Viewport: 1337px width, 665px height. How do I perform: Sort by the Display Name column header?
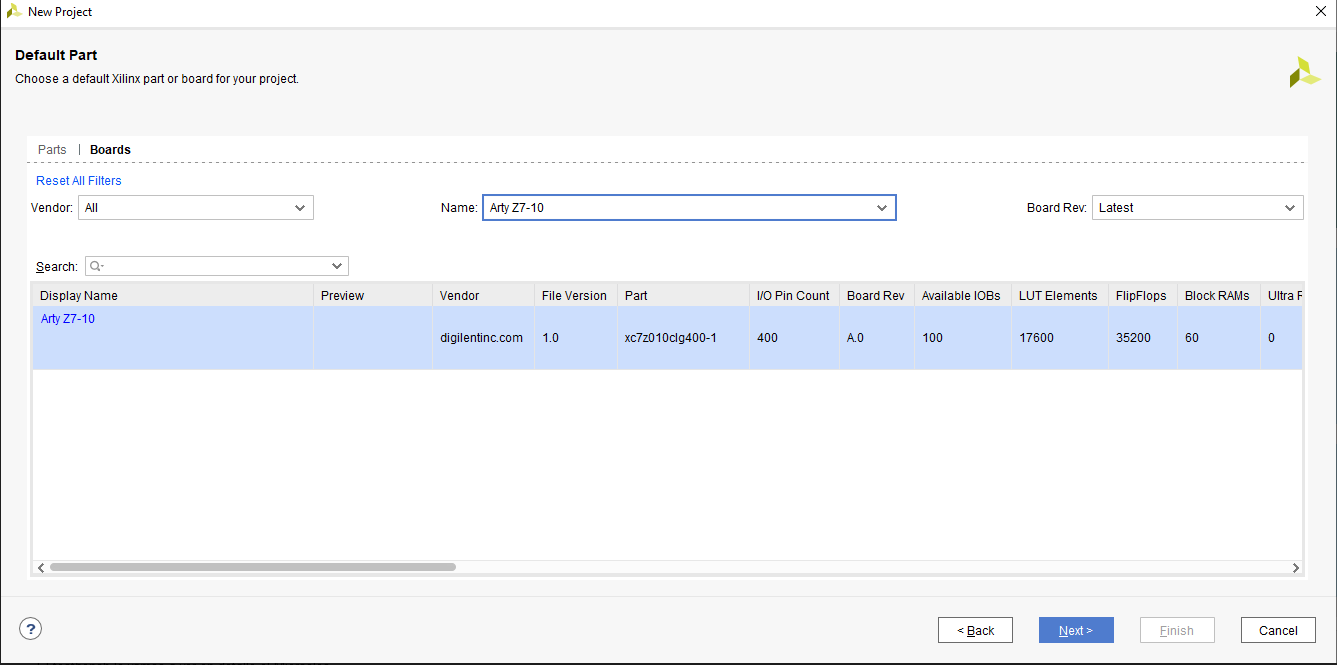pyautogui.click(x=173, y=295)
